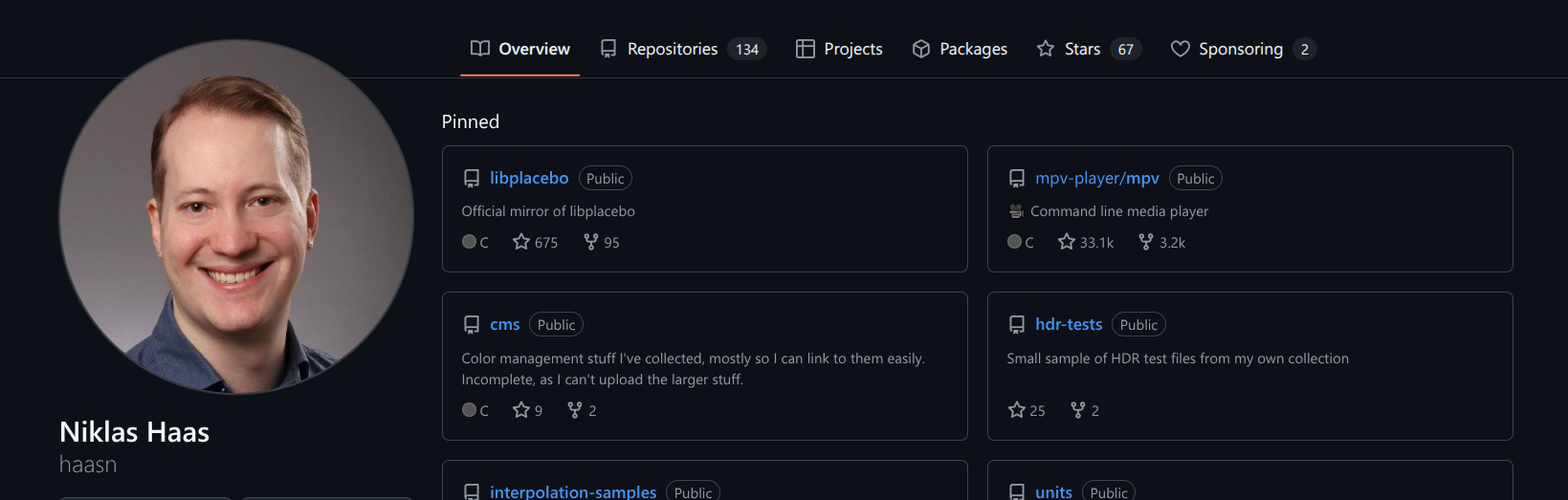The image size is (1568, 500).
Task: Click the repository count badge 134
Action: 747,49
